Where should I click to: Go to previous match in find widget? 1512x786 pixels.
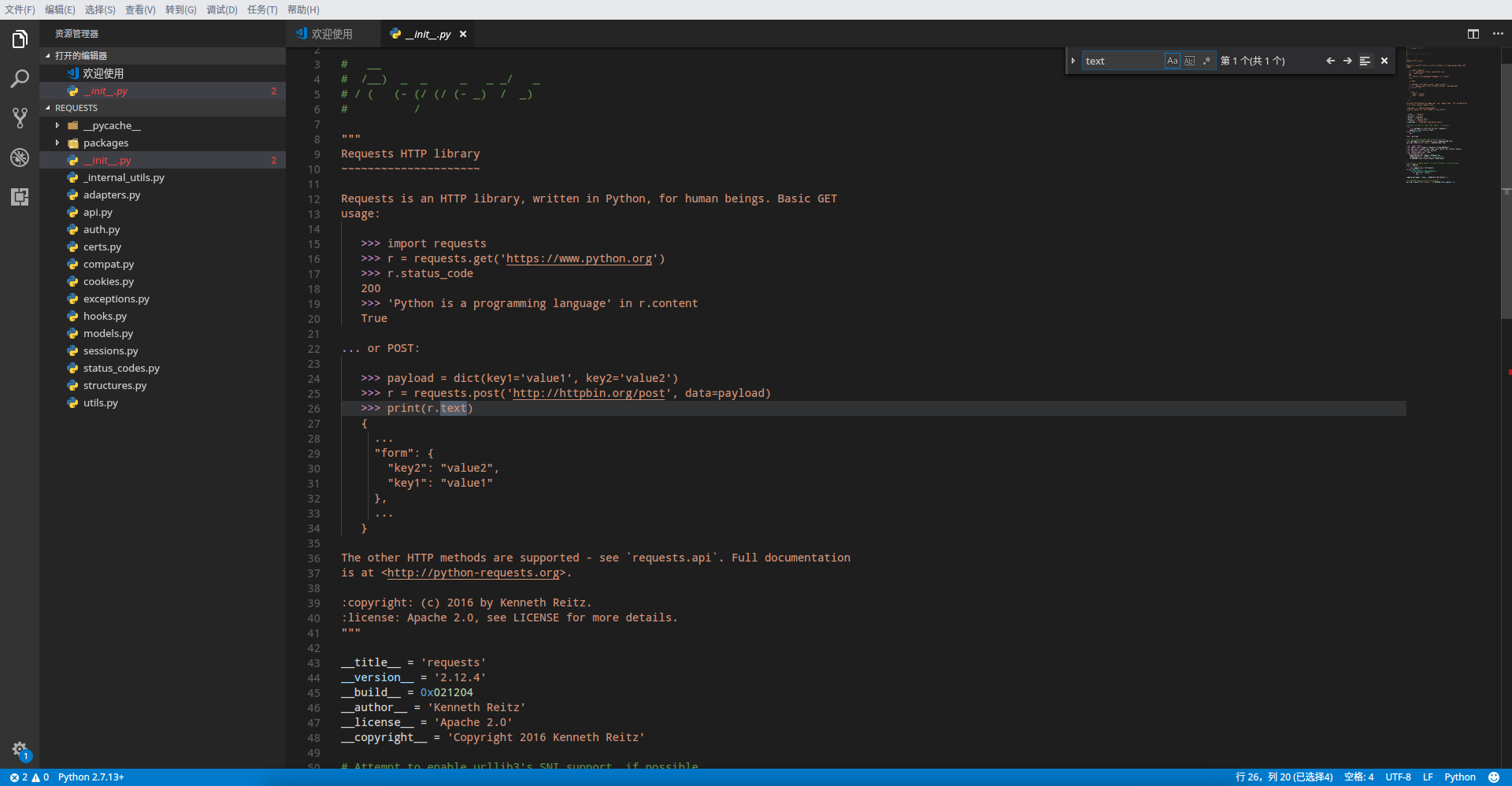(x=1330, y=61)
